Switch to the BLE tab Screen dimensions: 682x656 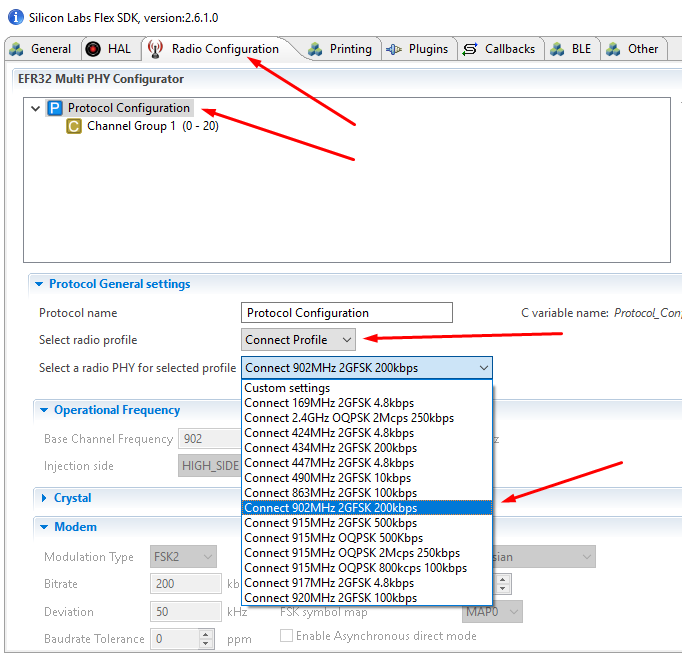[x=573, y=49]
